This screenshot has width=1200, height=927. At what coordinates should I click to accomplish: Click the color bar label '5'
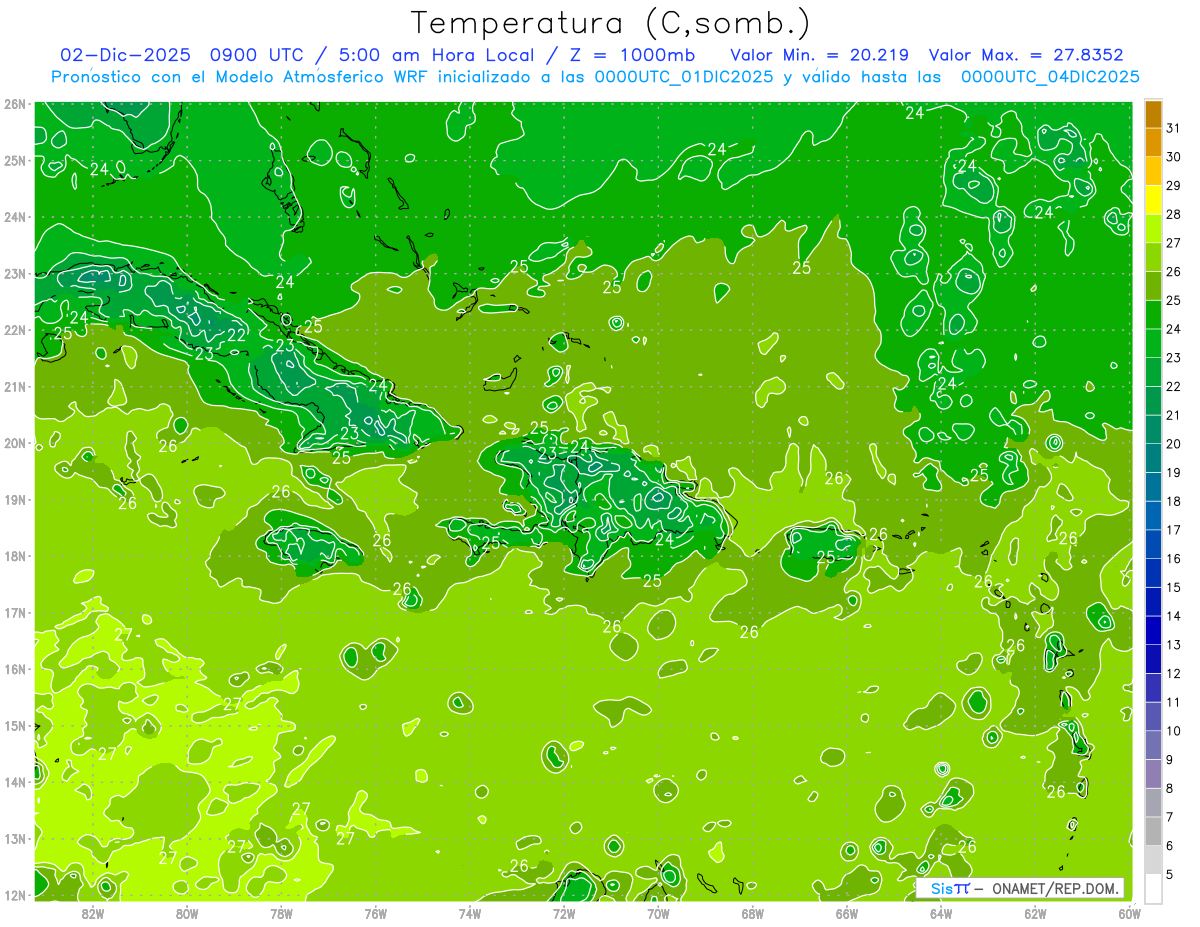tap(1170, 874)
